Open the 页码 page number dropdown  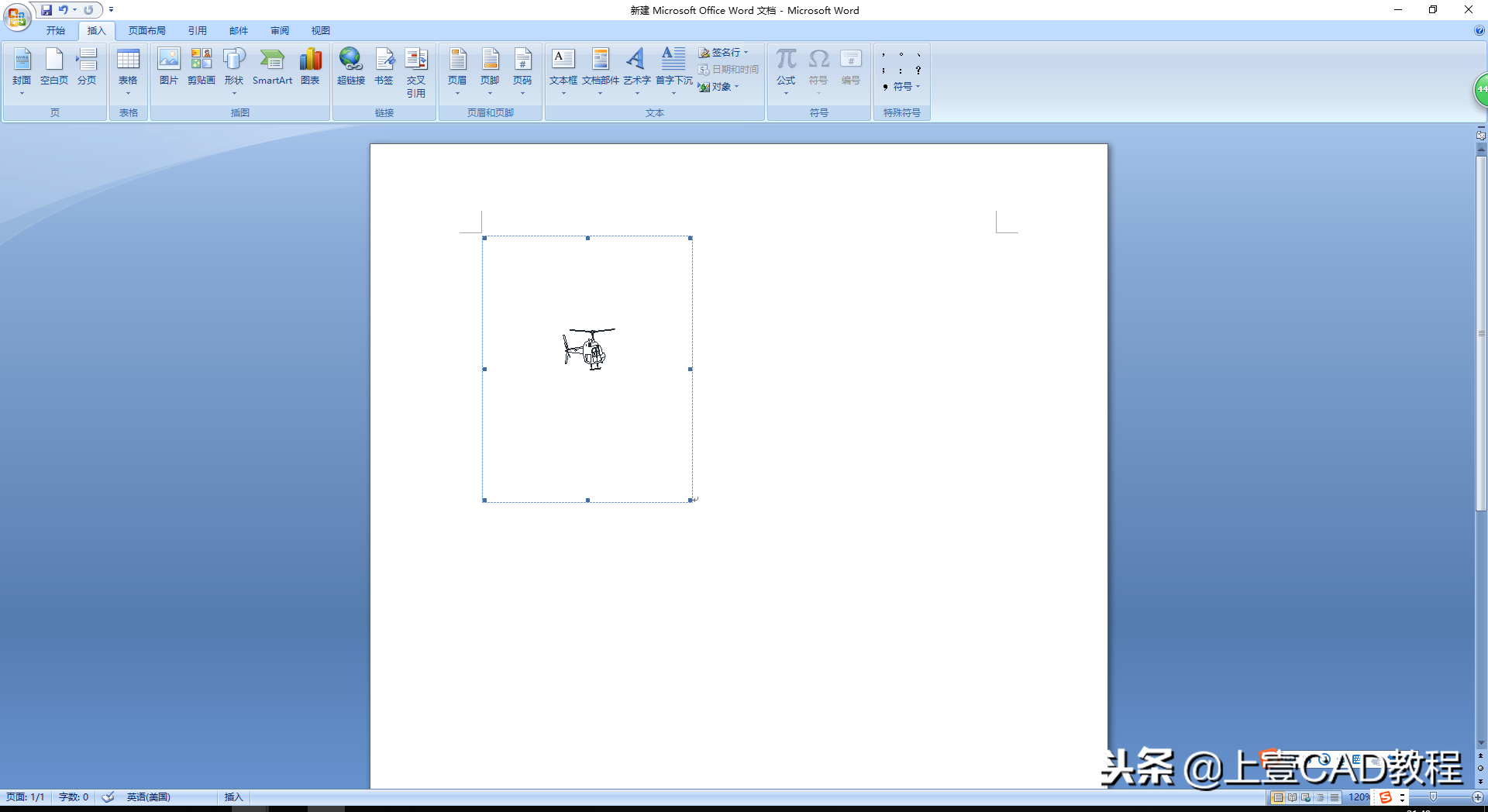point(522,71)
